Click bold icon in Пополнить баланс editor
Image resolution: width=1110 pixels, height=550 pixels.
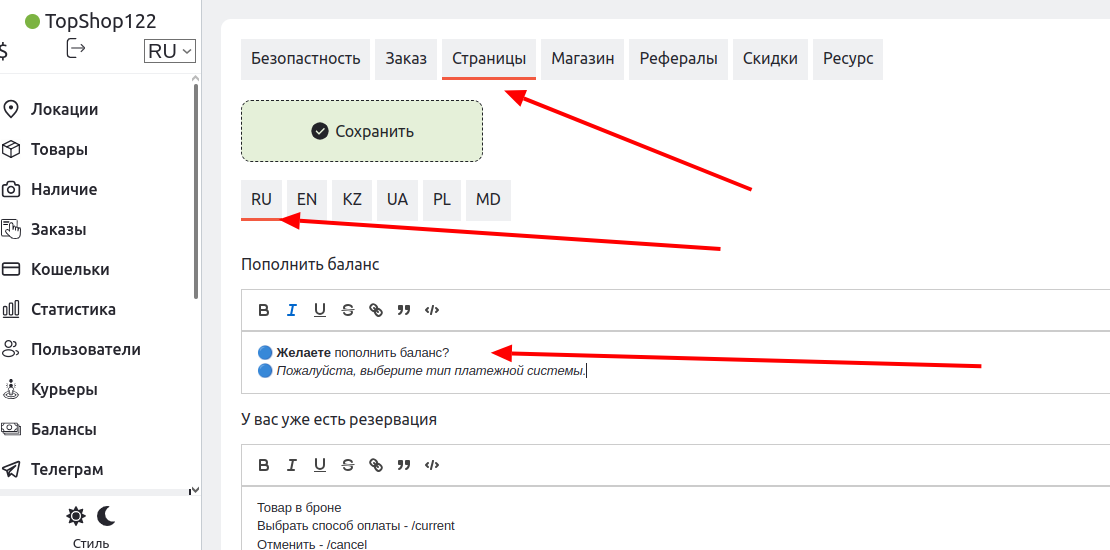click(264, 310)
